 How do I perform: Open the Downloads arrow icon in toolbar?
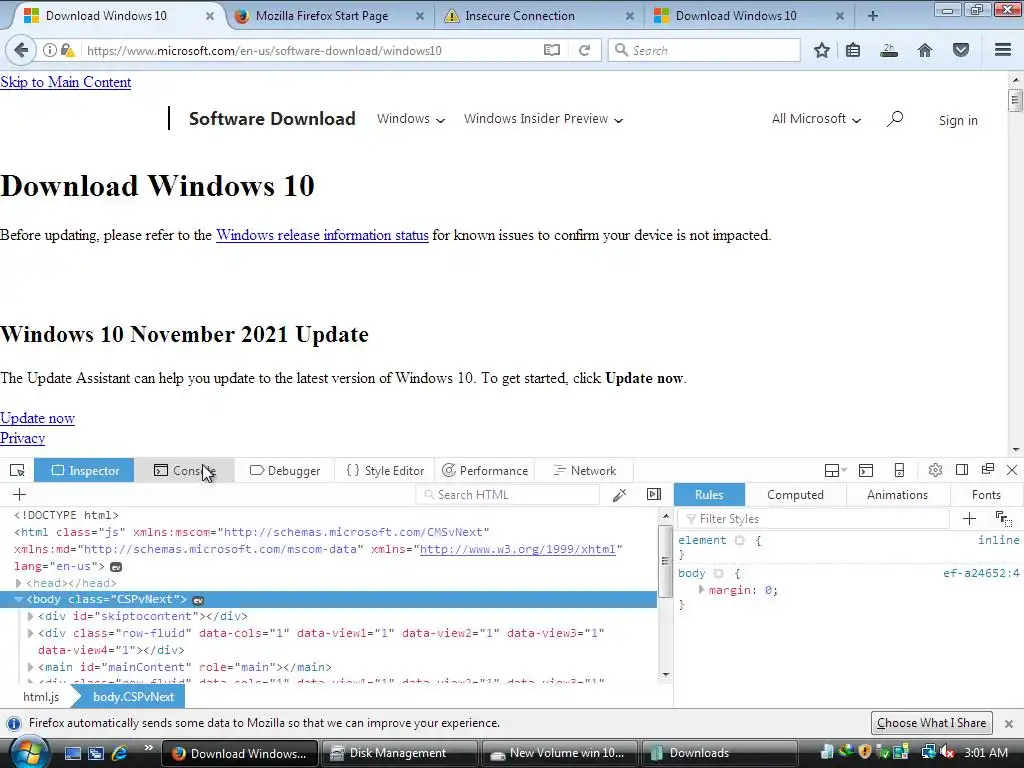click(x=889, y=50)
